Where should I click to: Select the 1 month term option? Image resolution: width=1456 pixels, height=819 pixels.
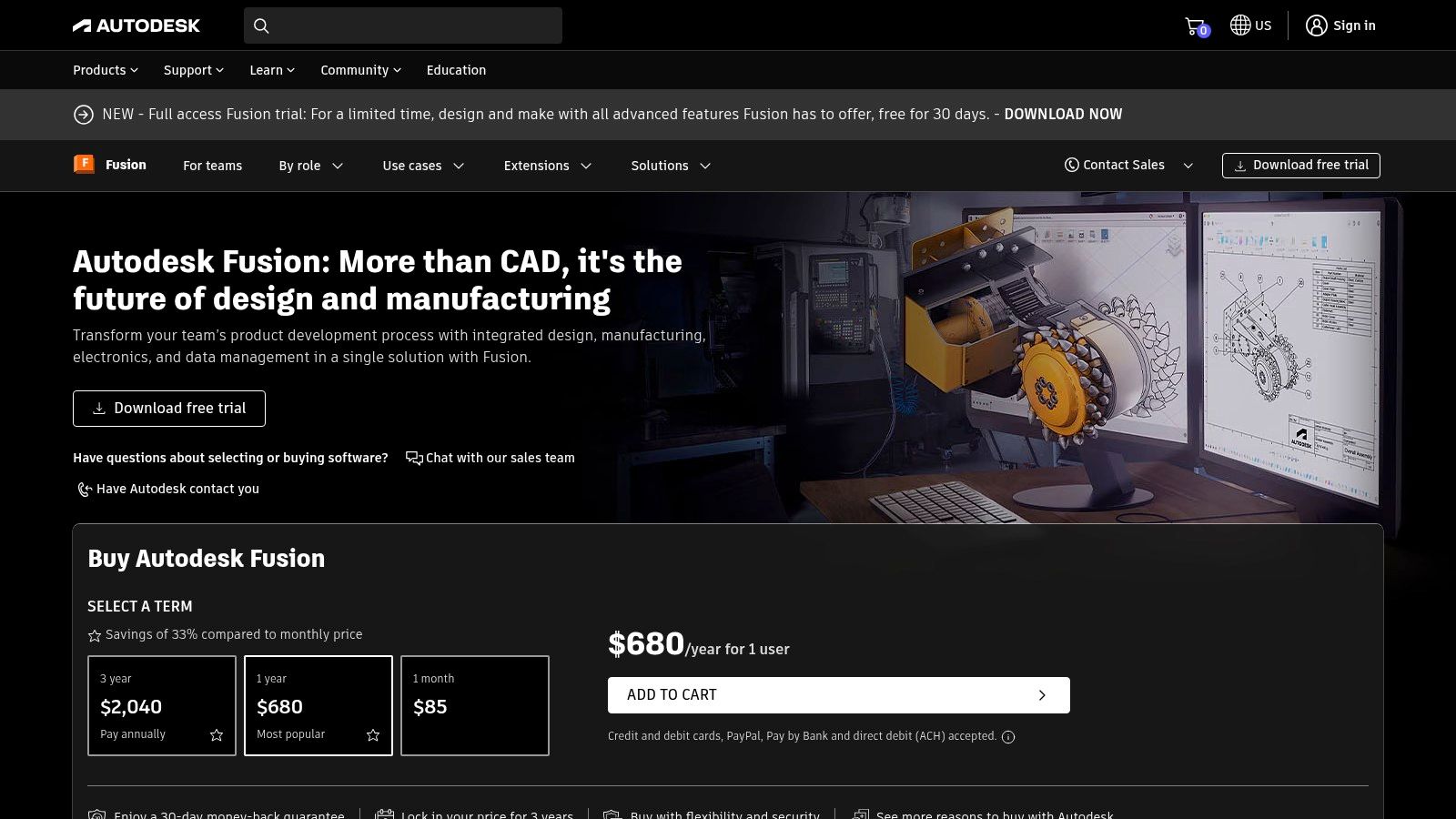[475, 705]
